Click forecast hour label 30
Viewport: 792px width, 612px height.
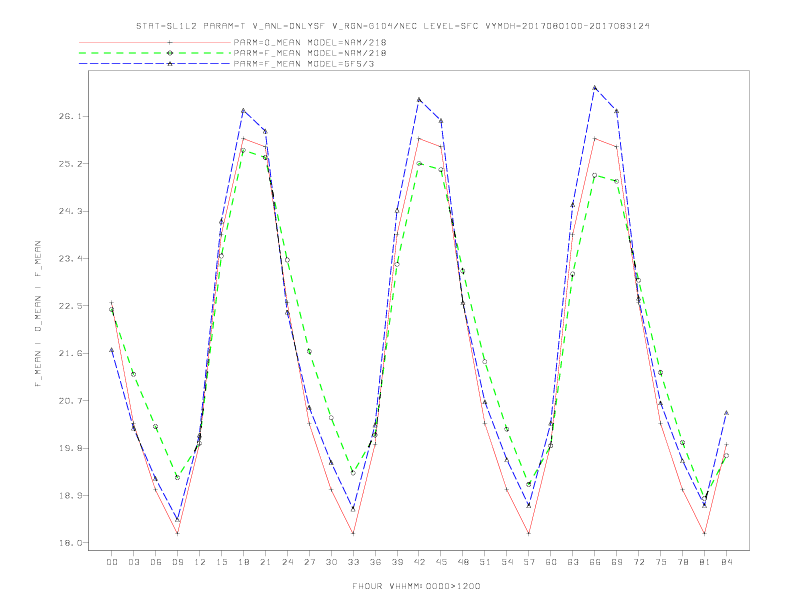pyautogui.click(x=331, y=562)
